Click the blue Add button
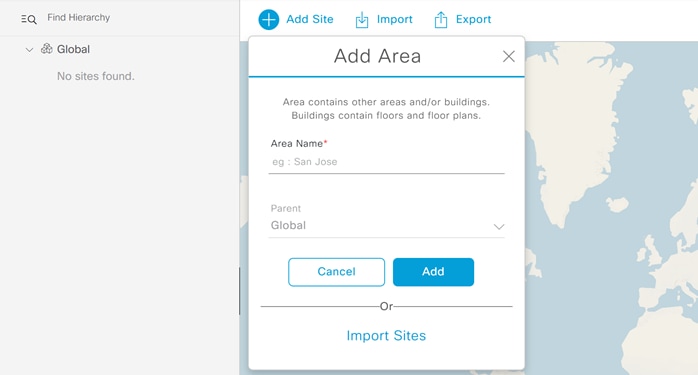The image size is (698, 375). (x=433, y=272)
